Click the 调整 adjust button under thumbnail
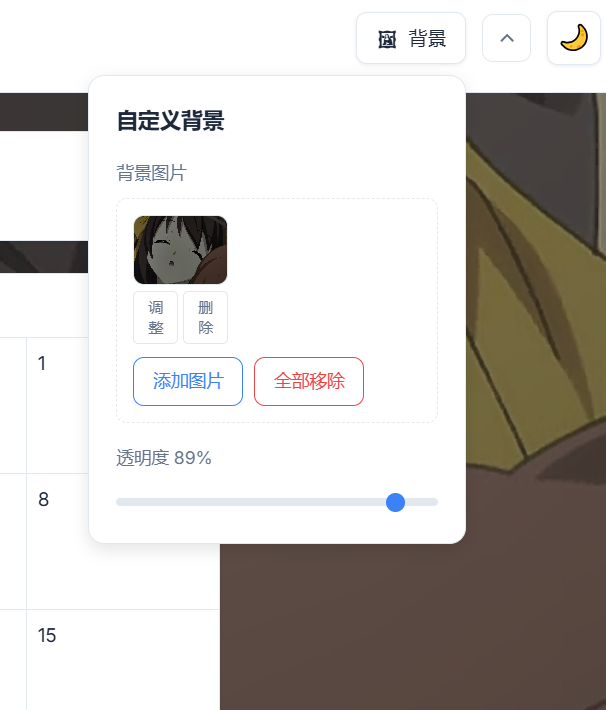 point(155,317)
